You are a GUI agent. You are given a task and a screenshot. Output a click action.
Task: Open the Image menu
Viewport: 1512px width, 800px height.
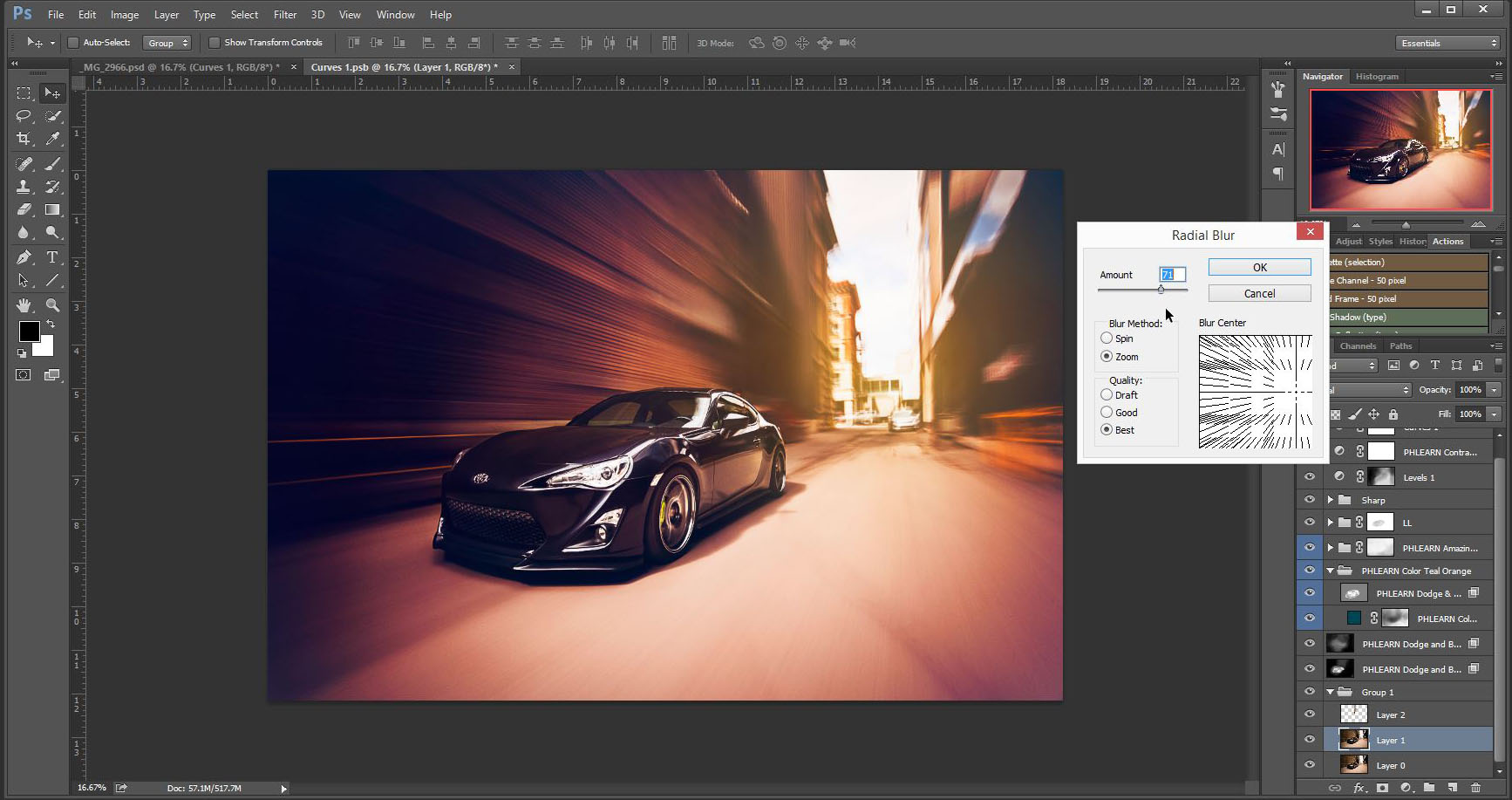point(125,15)
